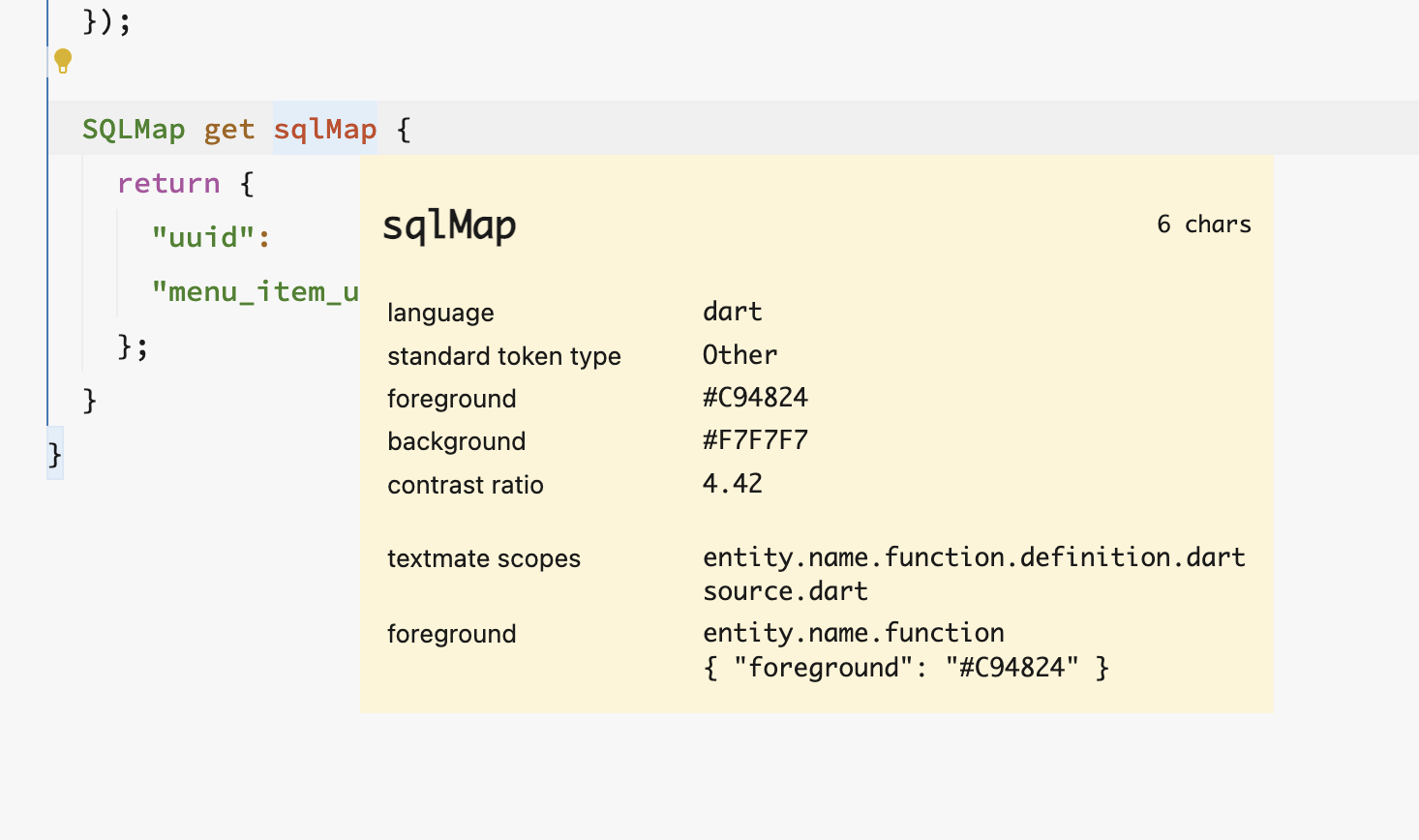Screen dimensions: 1419x840
Task: Select scope 'entity.name.function.definition.dart'
Action: click(975, 557)
